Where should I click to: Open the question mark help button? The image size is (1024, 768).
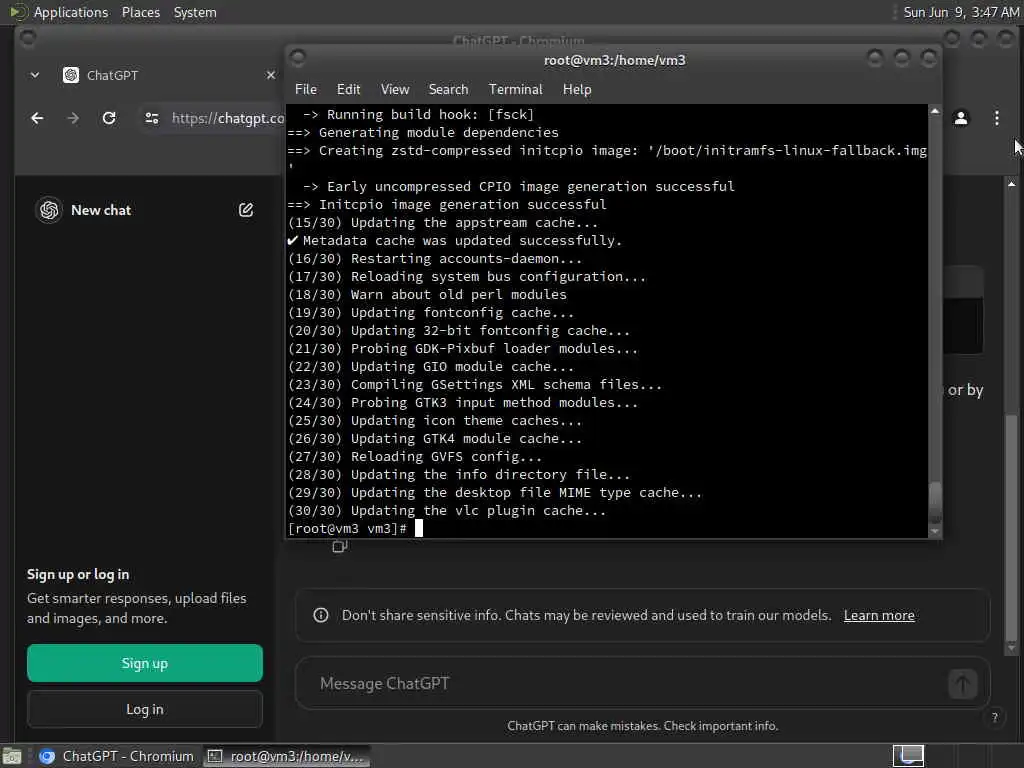tap(995, 717)
